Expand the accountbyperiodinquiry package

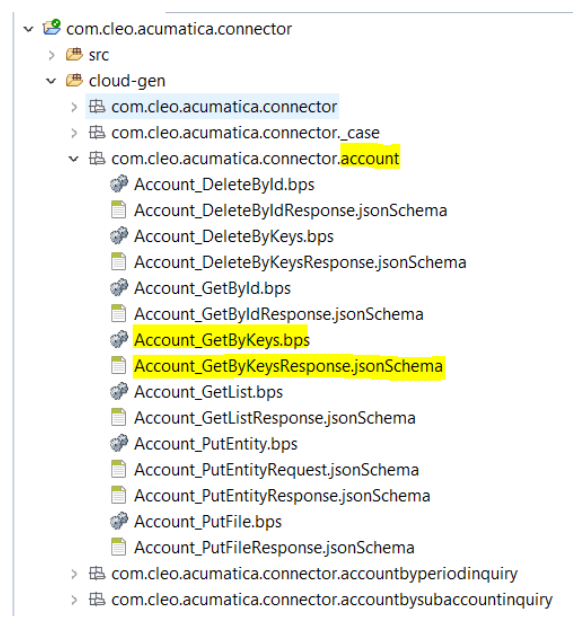tap(74, 574)
